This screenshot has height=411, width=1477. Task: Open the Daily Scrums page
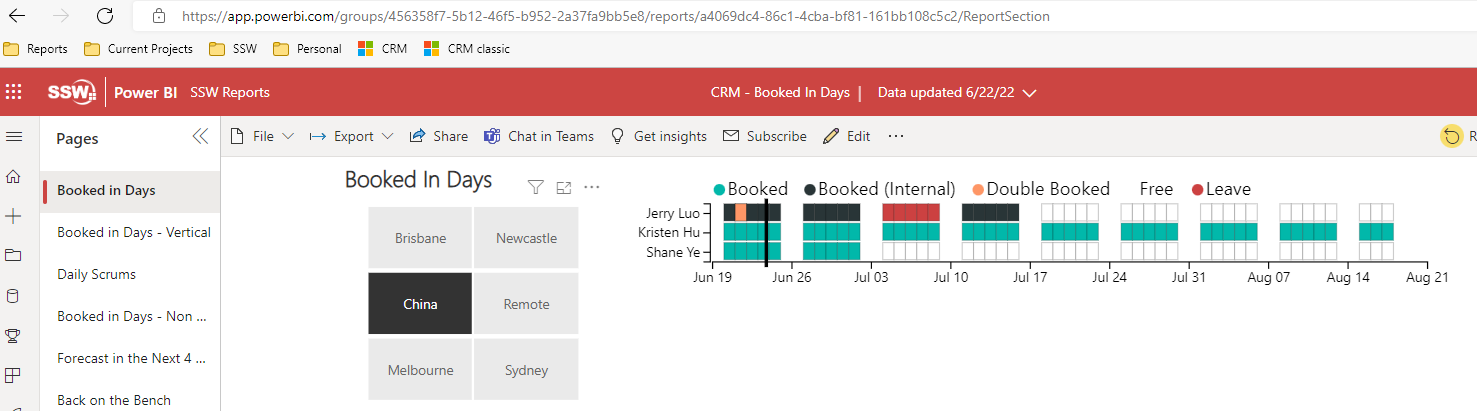[x=97, y=274]
